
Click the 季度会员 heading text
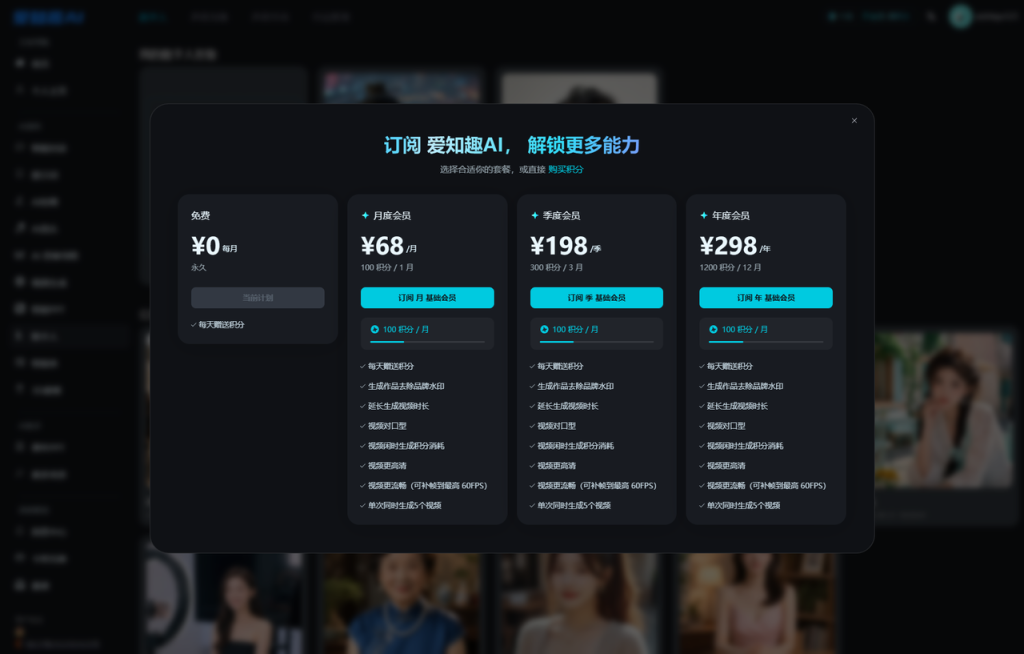click(562, 216)
